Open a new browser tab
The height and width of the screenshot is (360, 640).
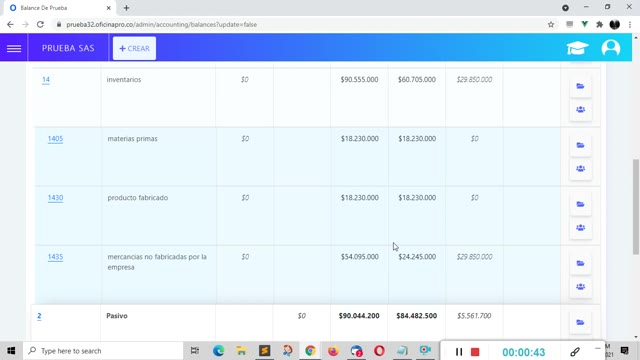[126, 8]
